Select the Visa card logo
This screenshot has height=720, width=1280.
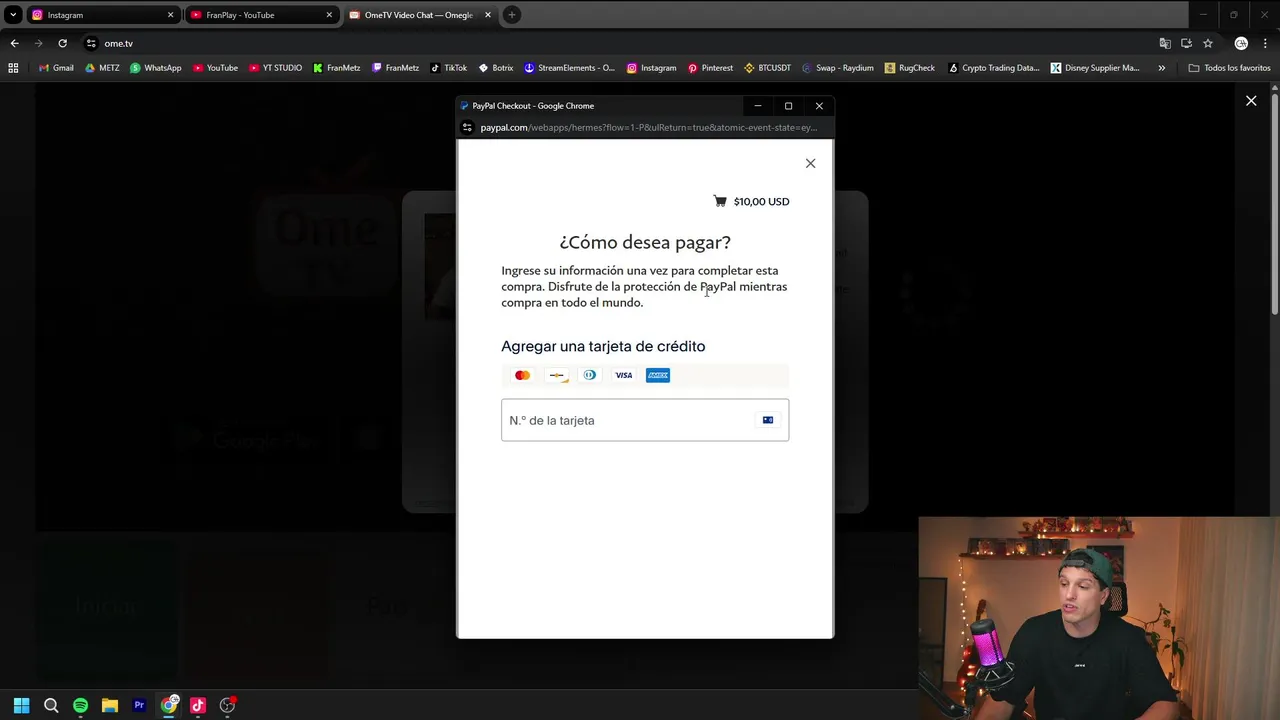624,375
